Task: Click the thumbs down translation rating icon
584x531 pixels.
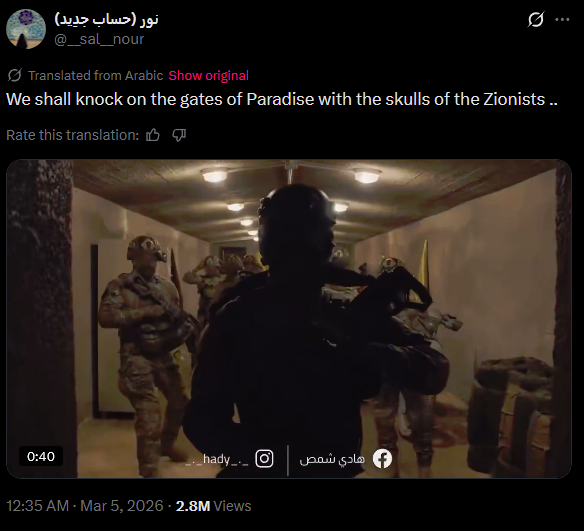Action: tap(179, 135)
